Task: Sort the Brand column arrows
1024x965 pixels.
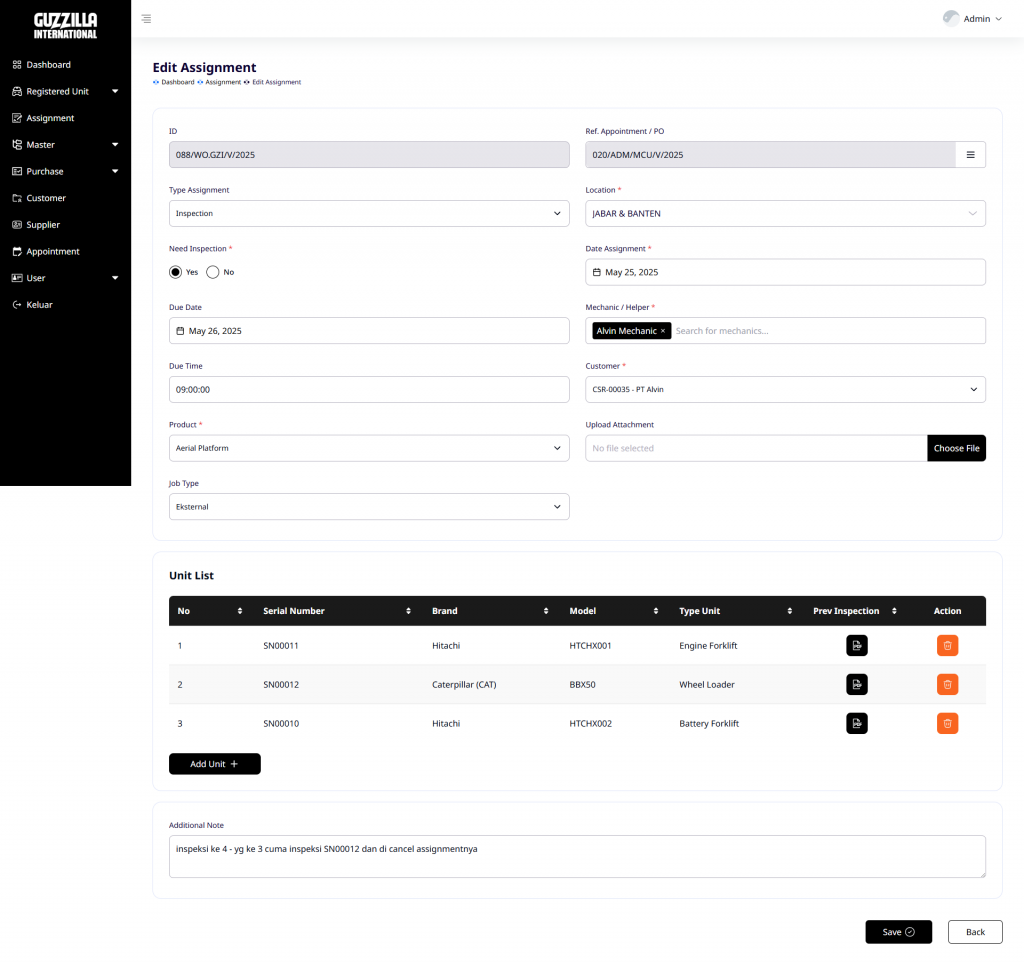Action: click(x=546, y=611)
